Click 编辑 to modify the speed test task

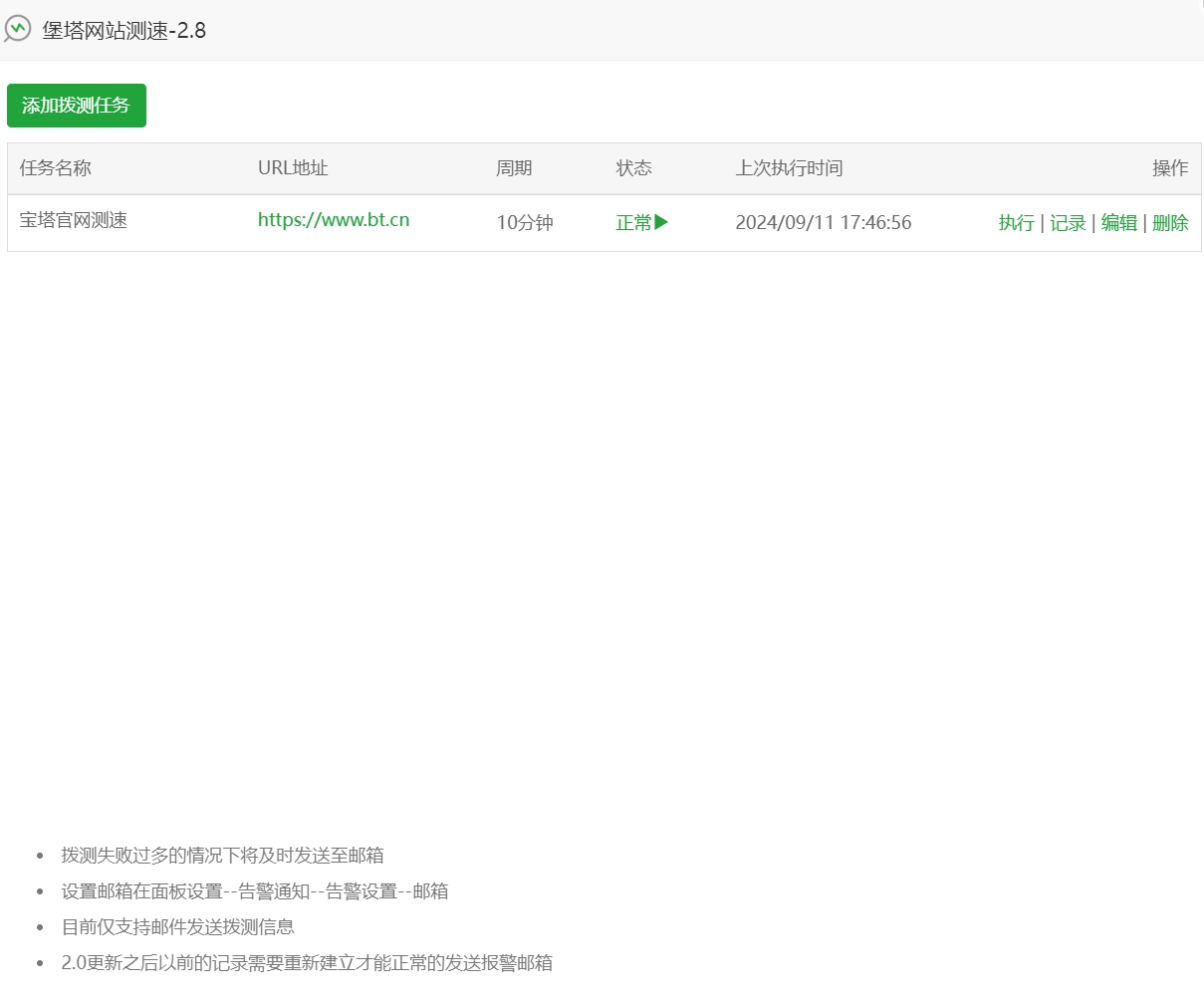1119,222
